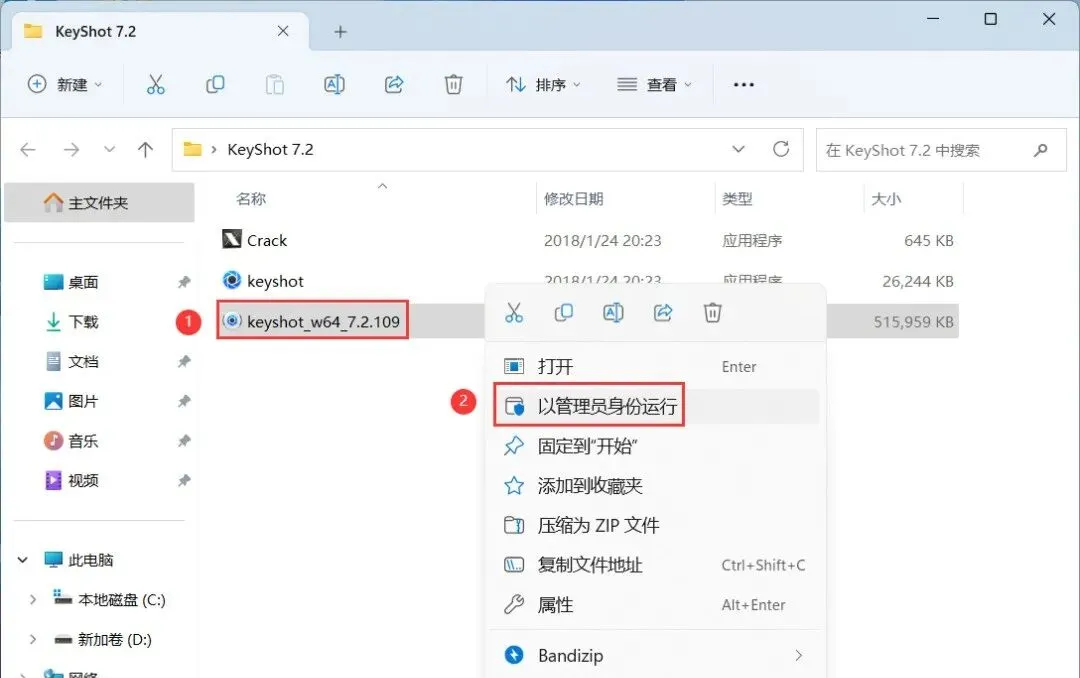Select 主文件夹 in the sidebar
This screenshot has height=678, width=1080.
[x=99, y=203]
